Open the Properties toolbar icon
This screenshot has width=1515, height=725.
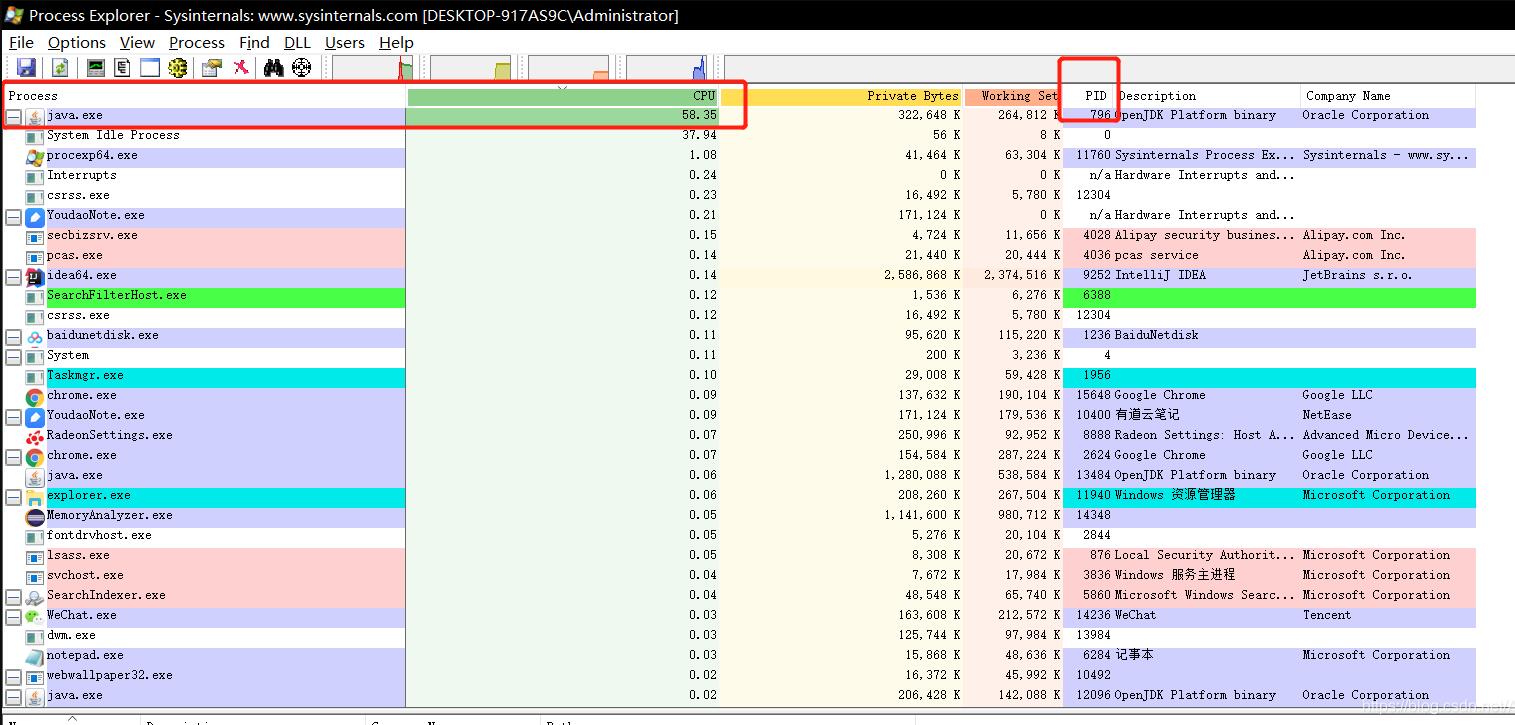click(212, 68)
